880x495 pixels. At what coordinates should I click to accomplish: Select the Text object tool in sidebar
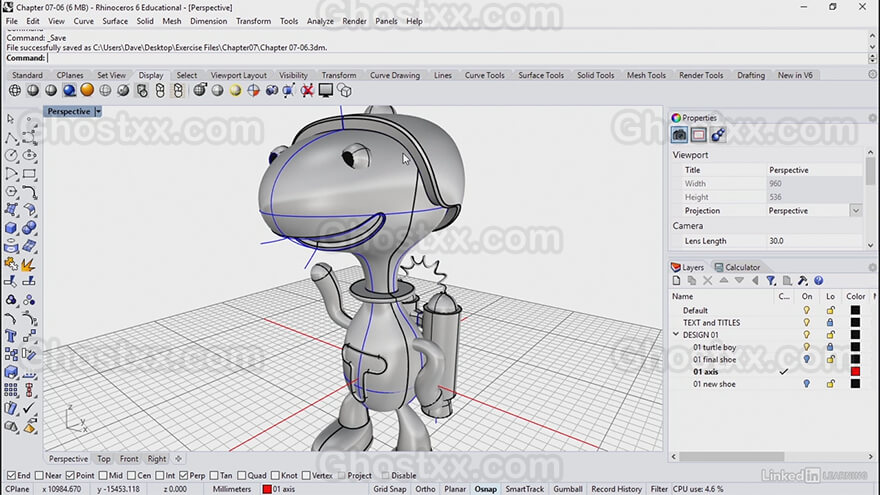pyautogui.click(x=11, y=336)
